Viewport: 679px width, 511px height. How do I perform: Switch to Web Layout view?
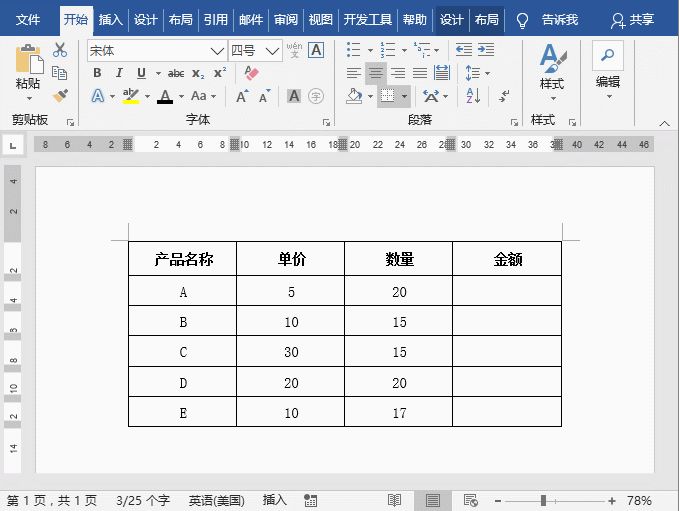coord(470,501)
